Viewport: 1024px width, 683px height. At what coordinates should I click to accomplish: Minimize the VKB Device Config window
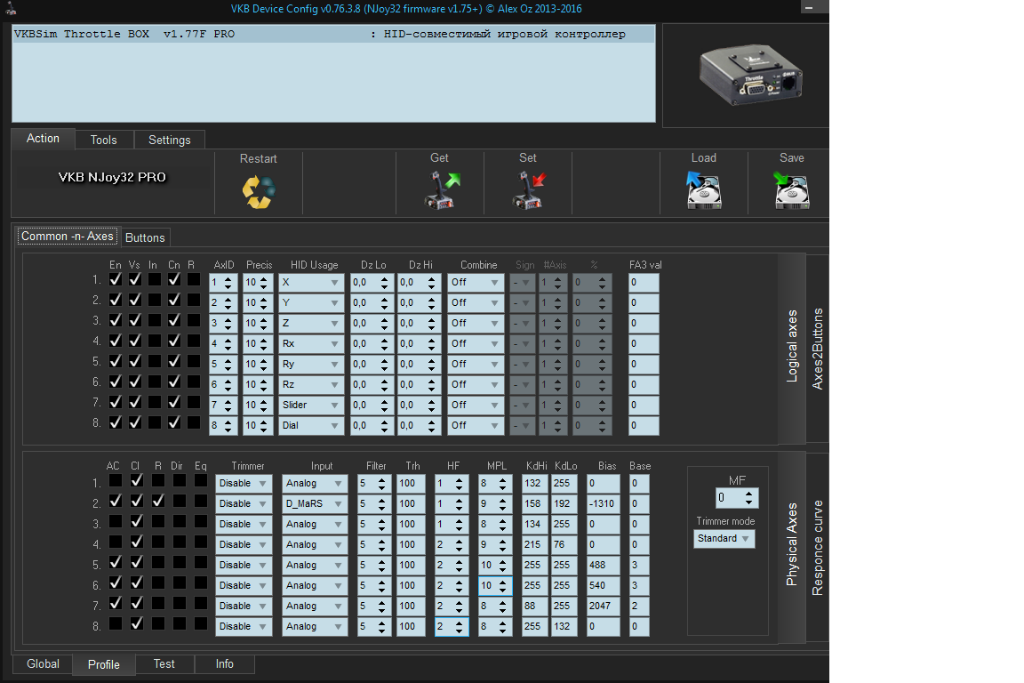pos(809,8)
